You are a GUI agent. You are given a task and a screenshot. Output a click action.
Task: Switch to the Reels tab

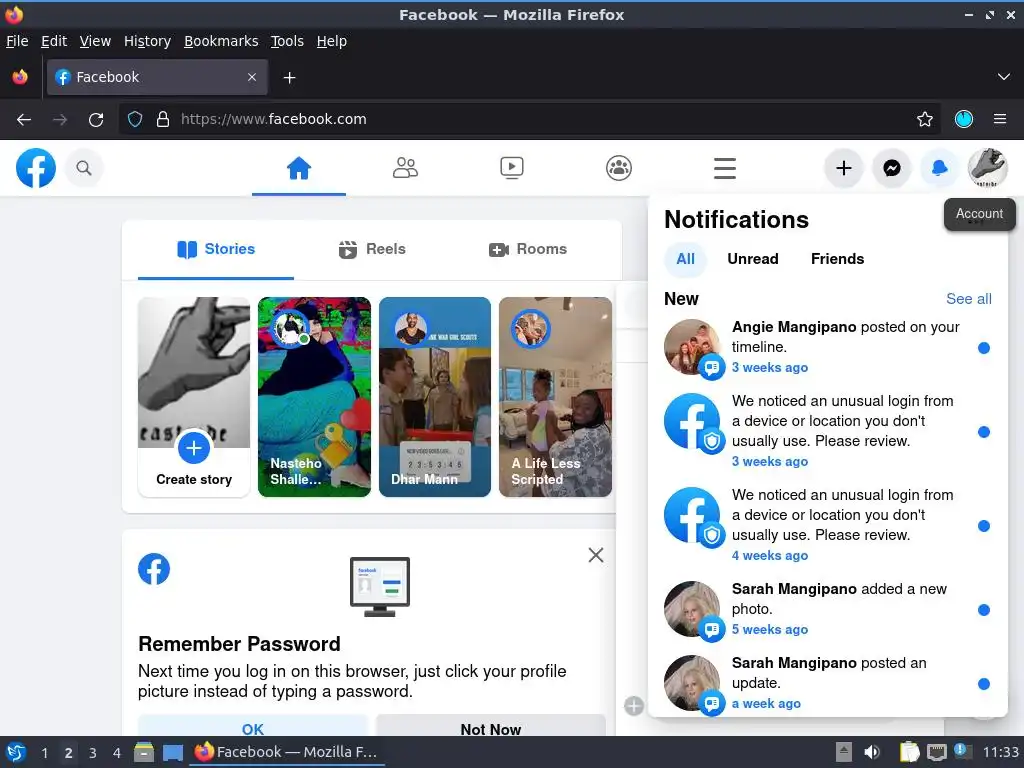(x=372, y=249)
